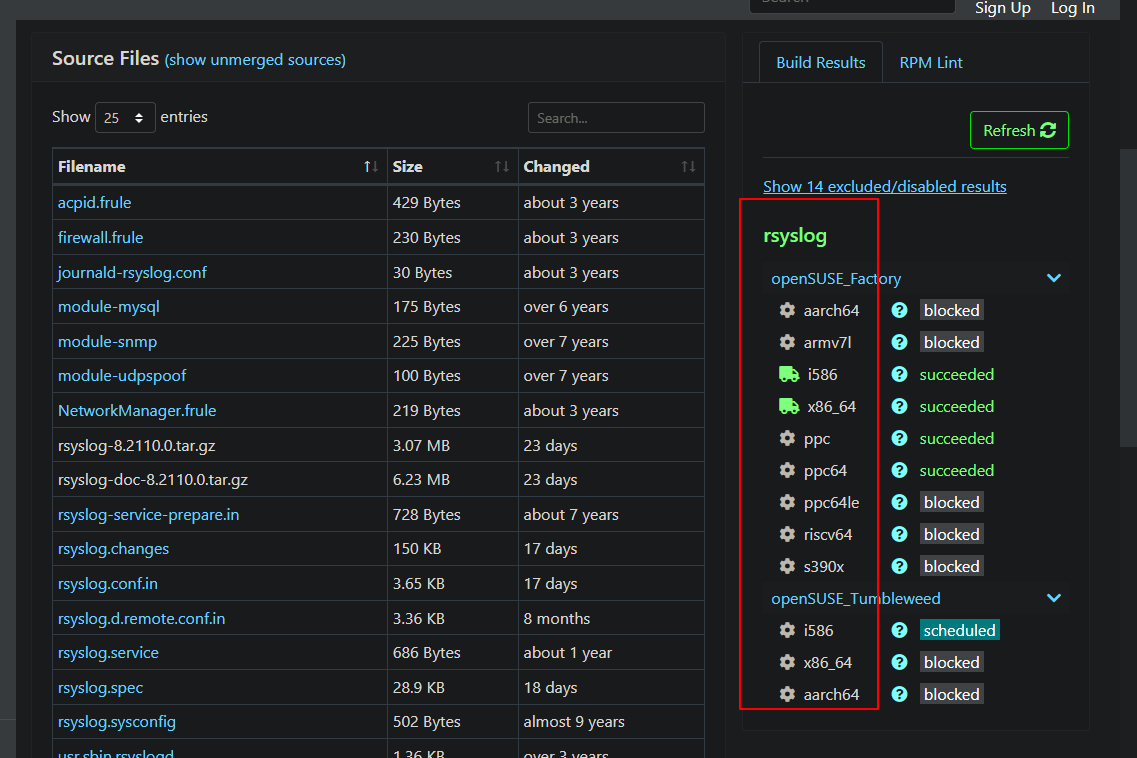Click the refresh arrows icon in the Refresh button
1137x758 pixels.
1047,130
